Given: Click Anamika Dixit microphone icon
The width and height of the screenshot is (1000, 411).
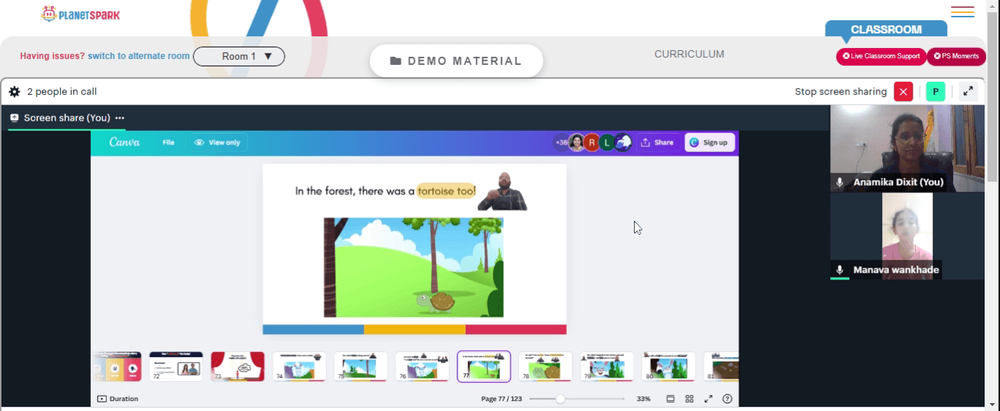Looking at the screenshot, I should (840, 183).
